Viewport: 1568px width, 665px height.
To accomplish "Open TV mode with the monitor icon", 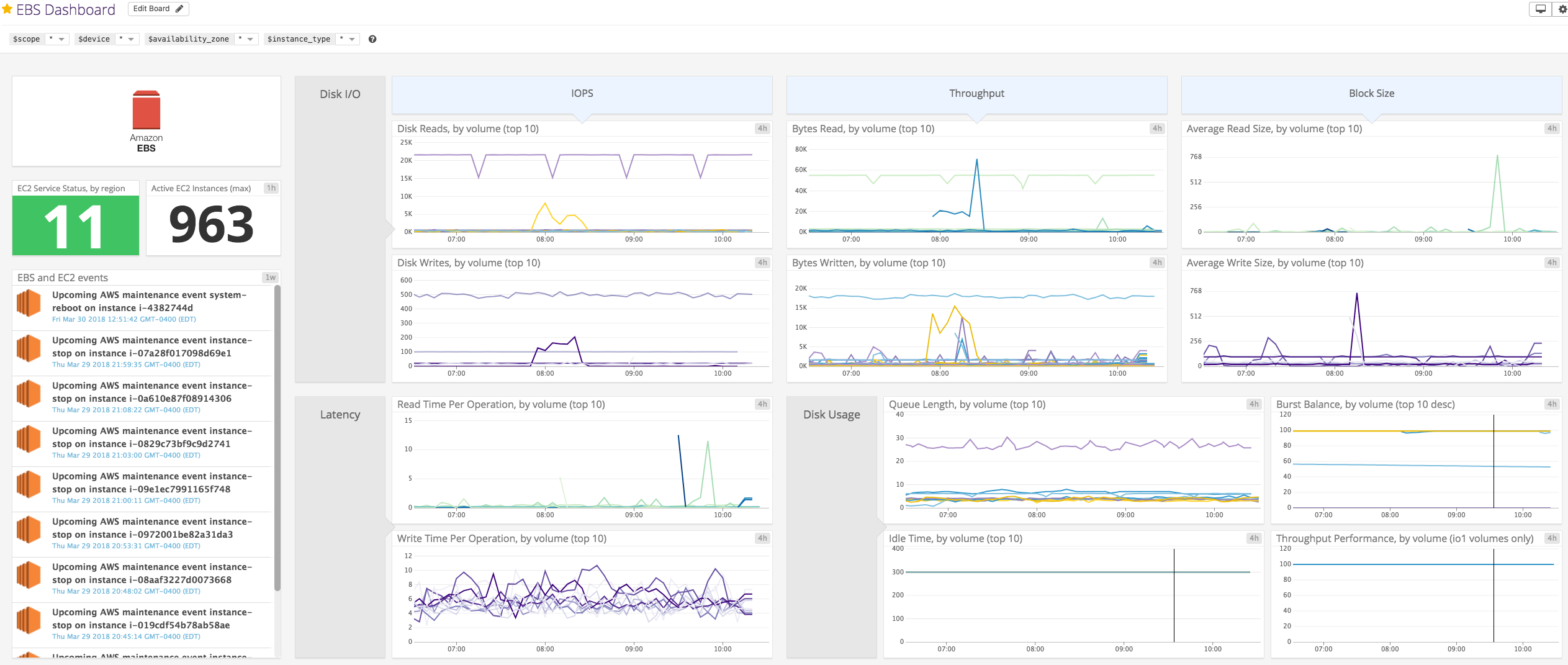I will (1540, 9).
